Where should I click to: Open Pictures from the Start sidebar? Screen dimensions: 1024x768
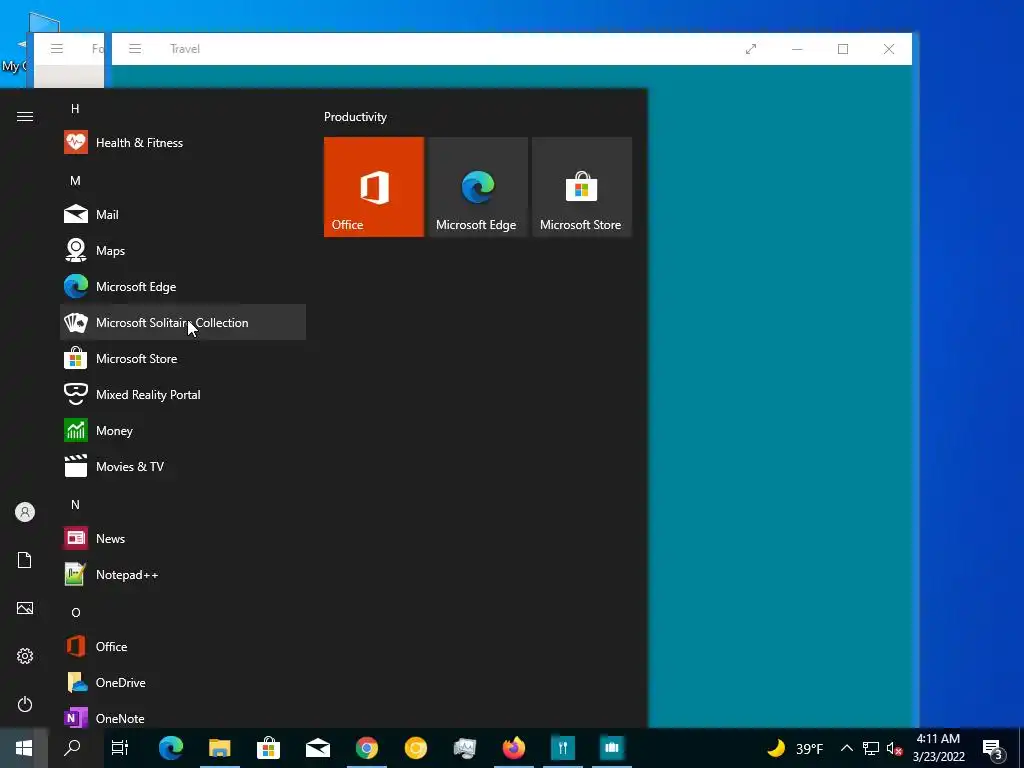coord(25,608)
